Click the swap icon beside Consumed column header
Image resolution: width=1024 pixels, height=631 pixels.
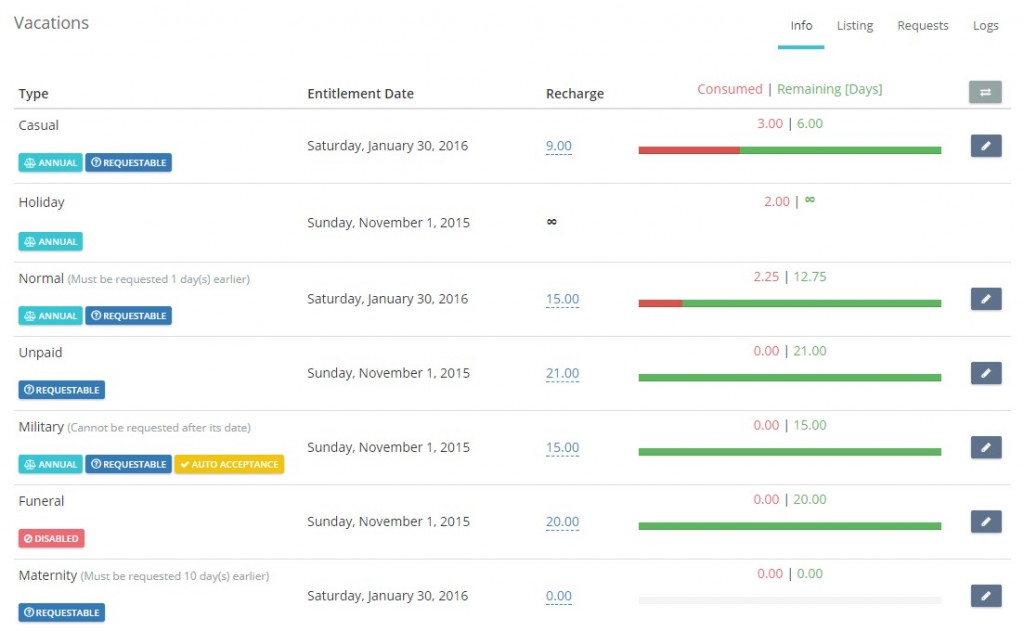[x=985, y=91]
